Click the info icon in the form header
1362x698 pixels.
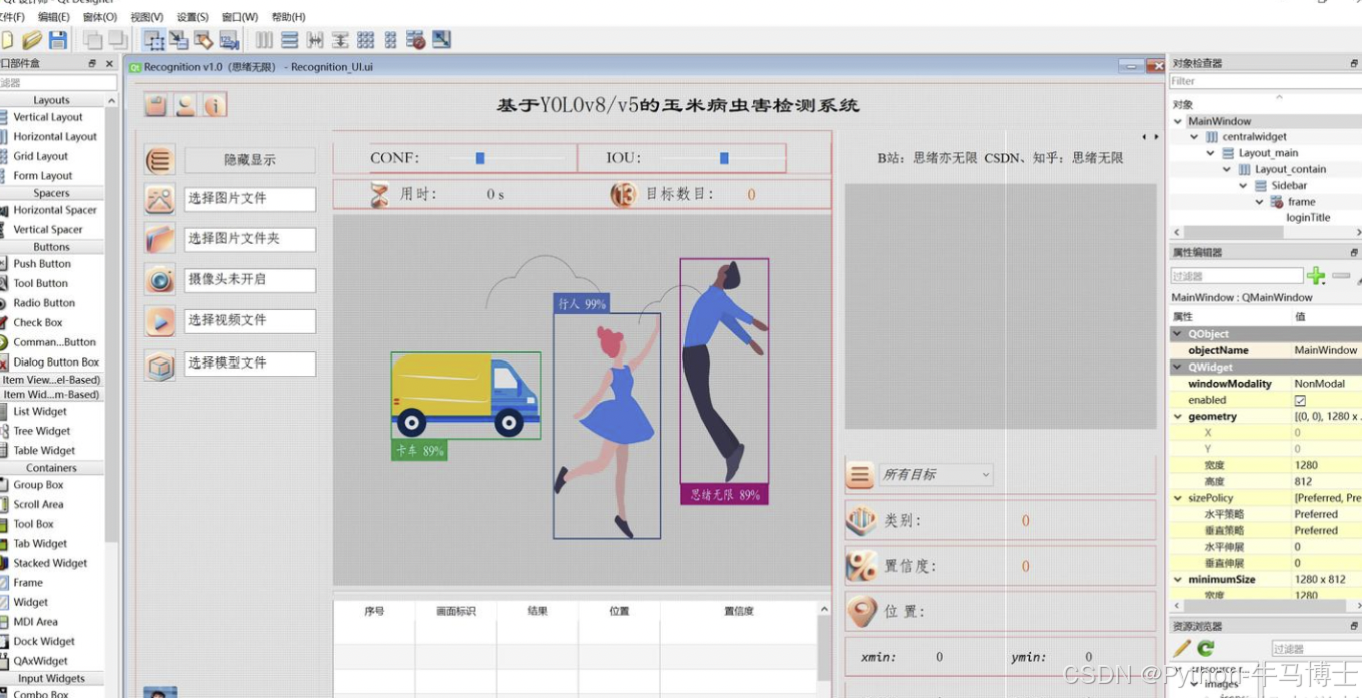tap(214, 105)
